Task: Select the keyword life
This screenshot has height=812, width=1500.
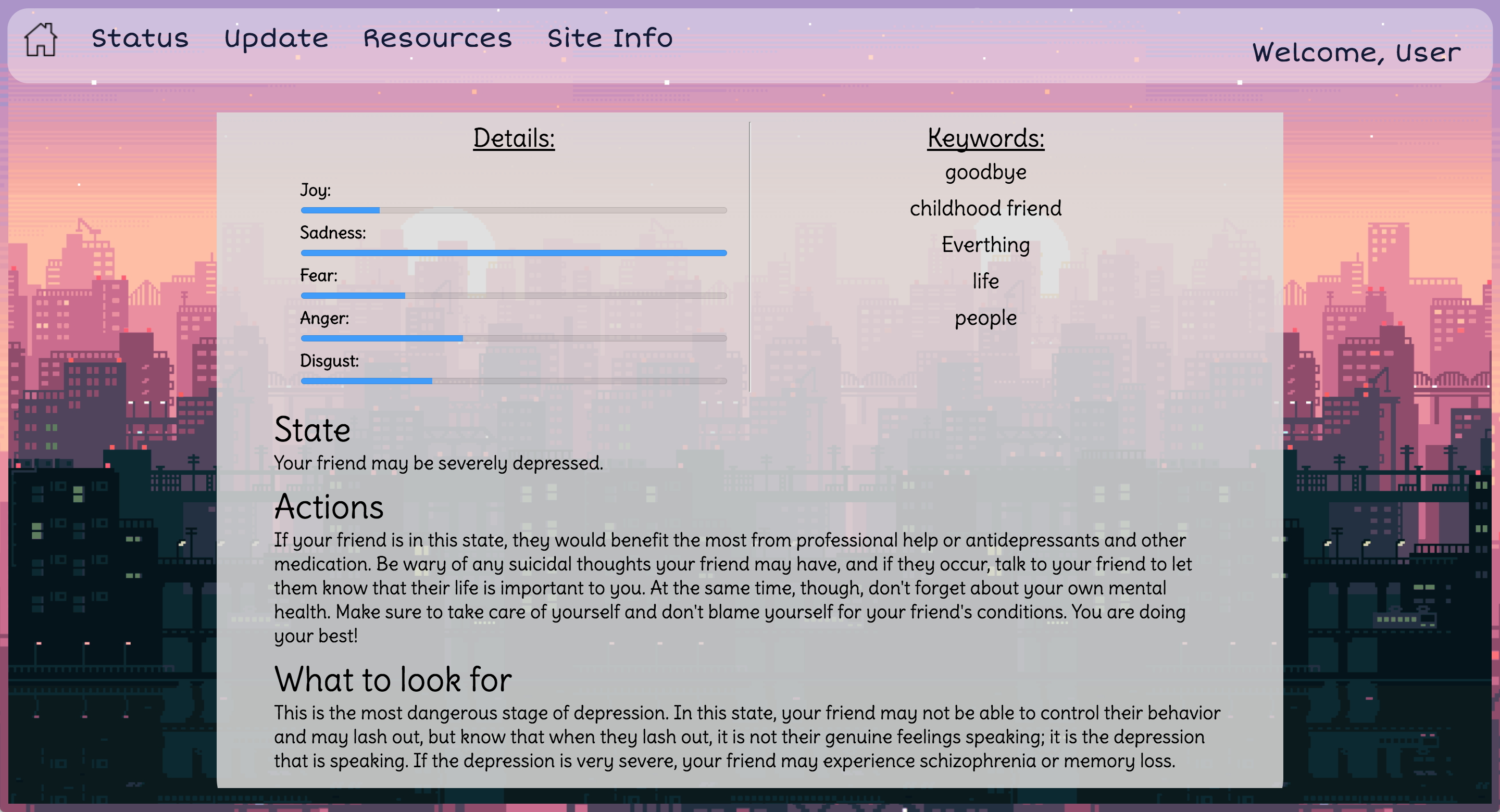Action: pos(985,281)
